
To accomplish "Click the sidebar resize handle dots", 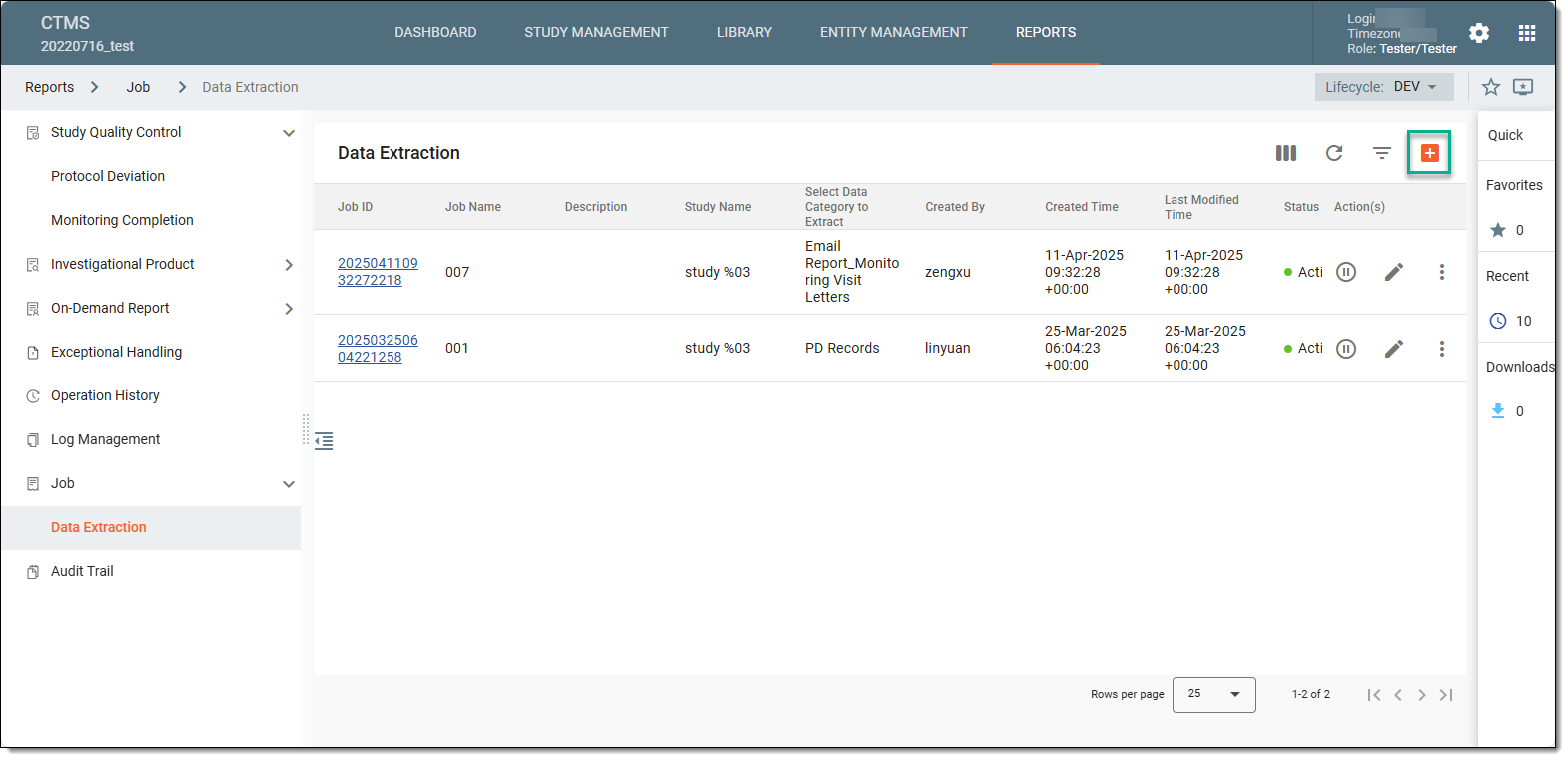I will point(306,429).
